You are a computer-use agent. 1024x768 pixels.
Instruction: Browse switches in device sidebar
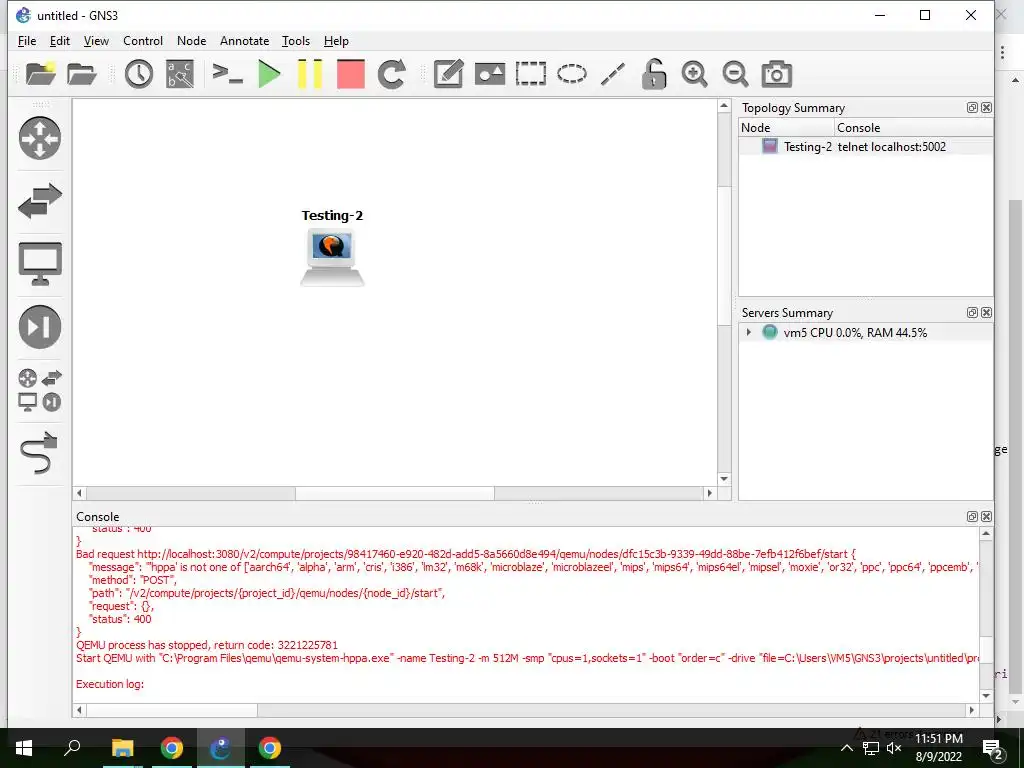point(40,200)
